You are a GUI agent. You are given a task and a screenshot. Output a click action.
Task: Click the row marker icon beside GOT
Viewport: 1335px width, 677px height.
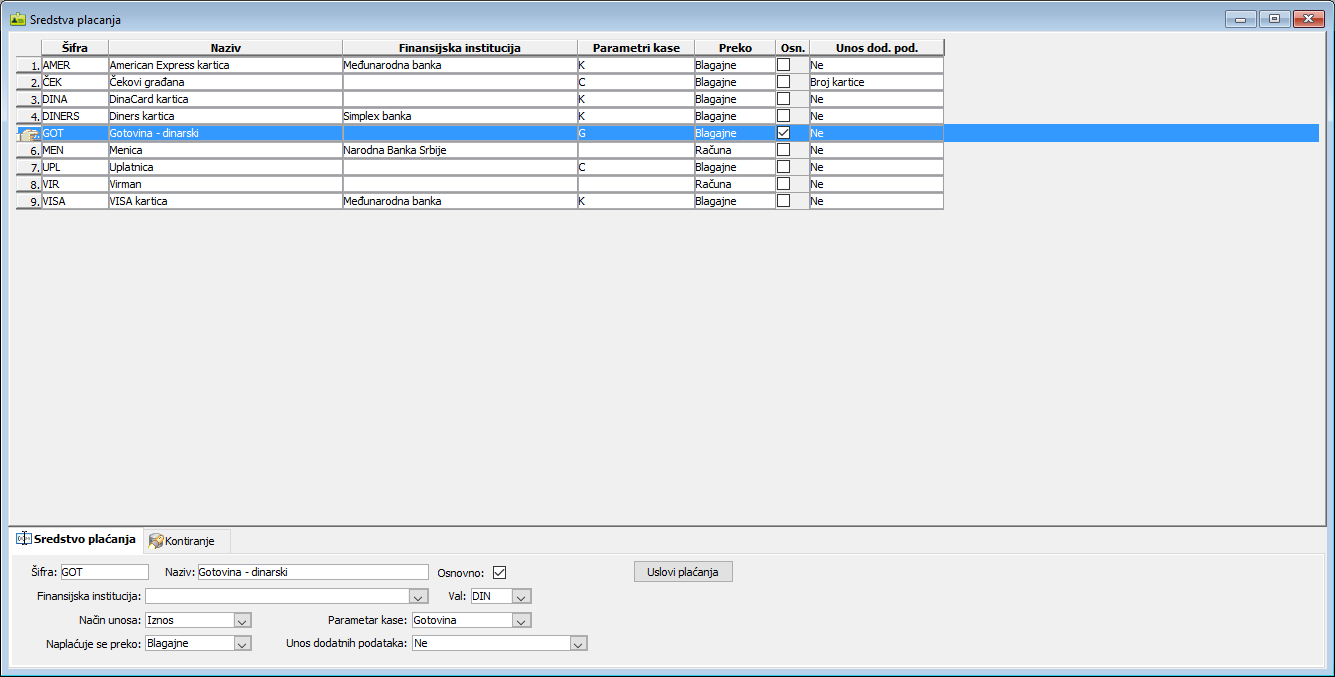(x=28, y=133)
